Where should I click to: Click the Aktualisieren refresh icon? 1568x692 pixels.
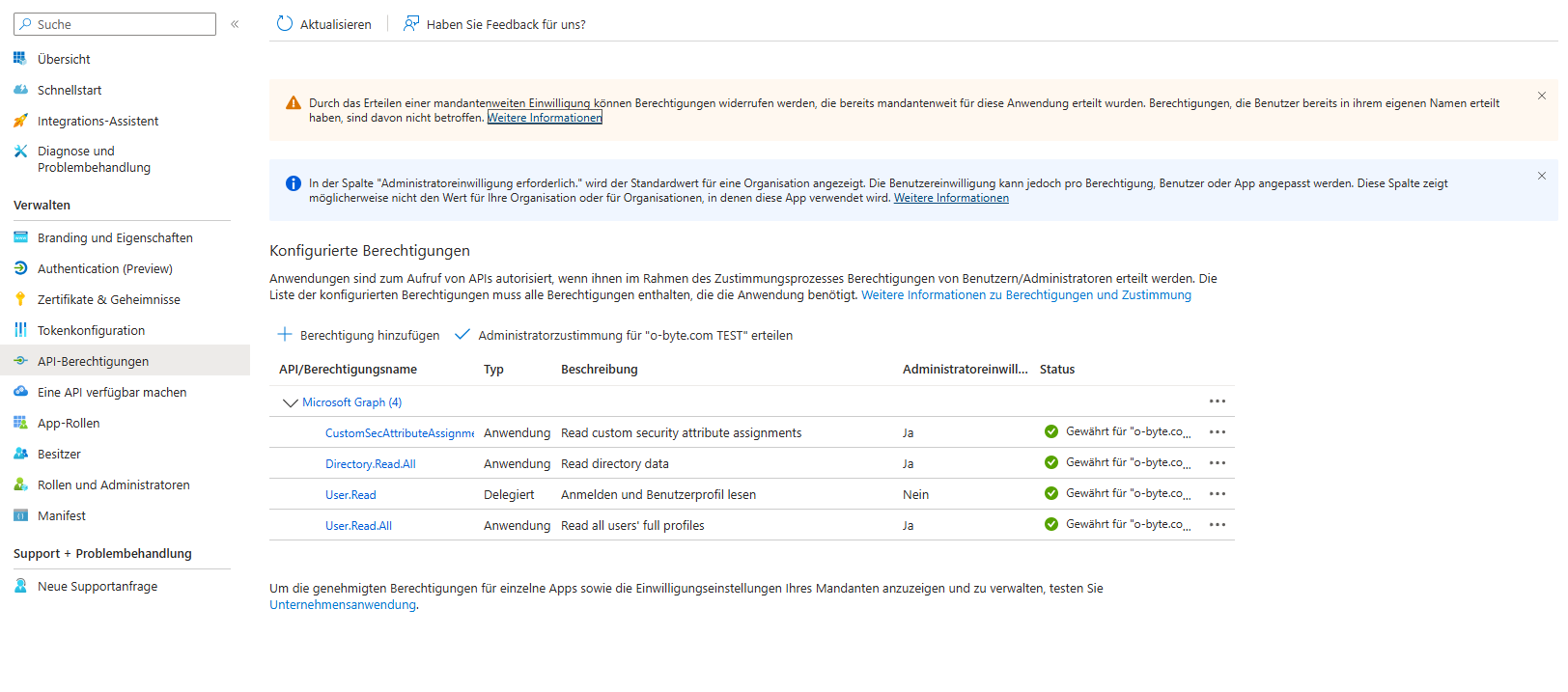(285, 24)
